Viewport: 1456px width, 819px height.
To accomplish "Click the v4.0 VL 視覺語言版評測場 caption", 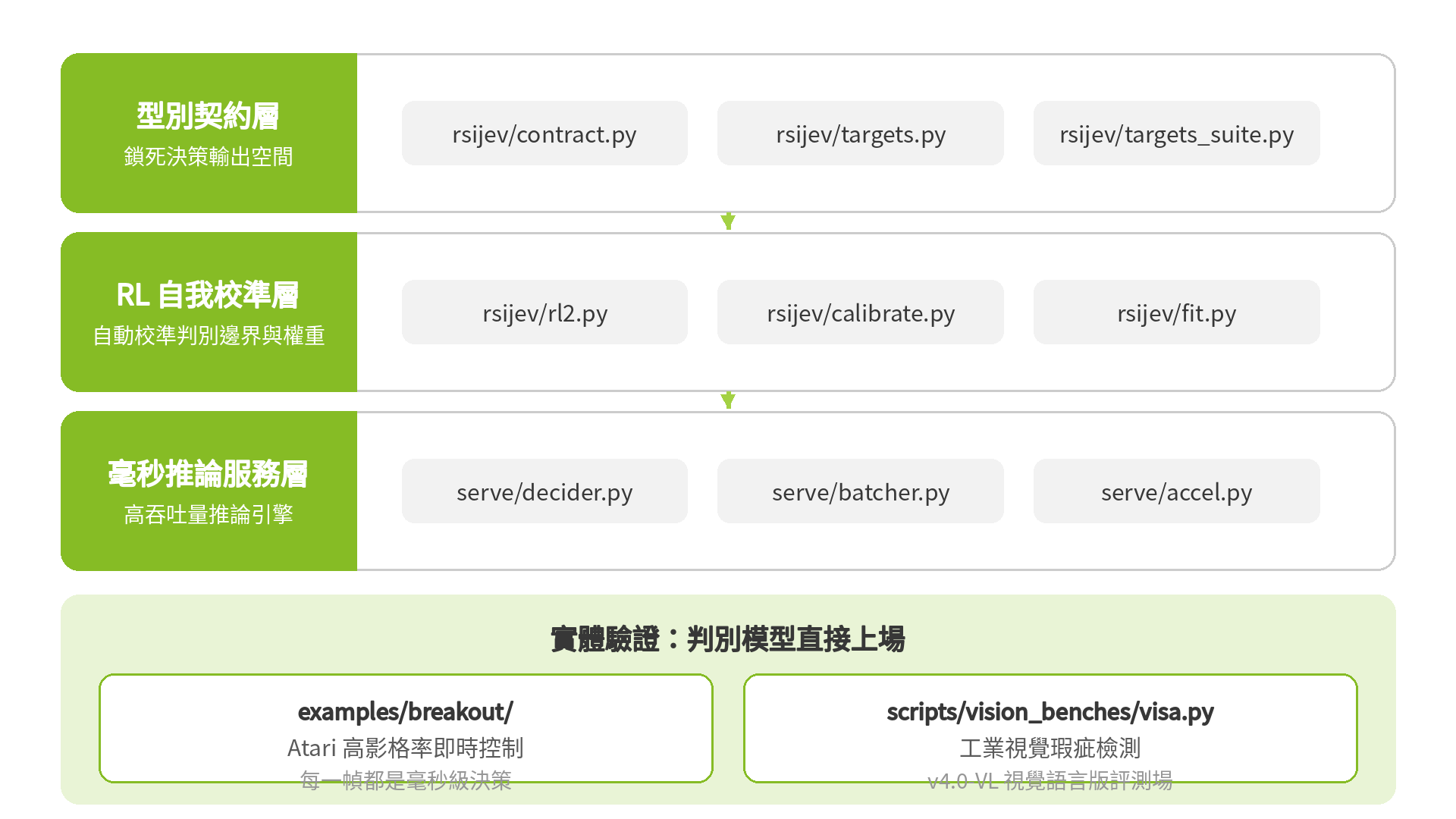I will (1050, 780).
